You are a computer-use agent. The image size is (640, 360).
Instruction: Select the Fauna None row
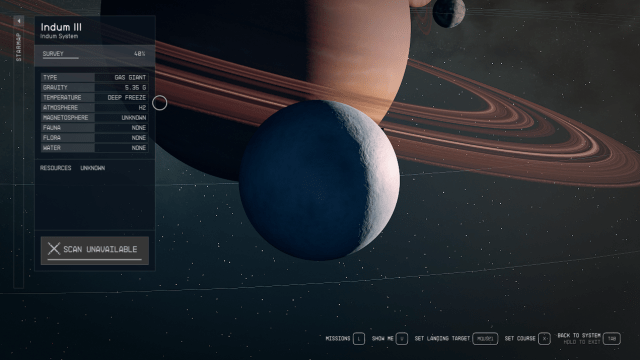pyautogui.click(x=95, y=127)
